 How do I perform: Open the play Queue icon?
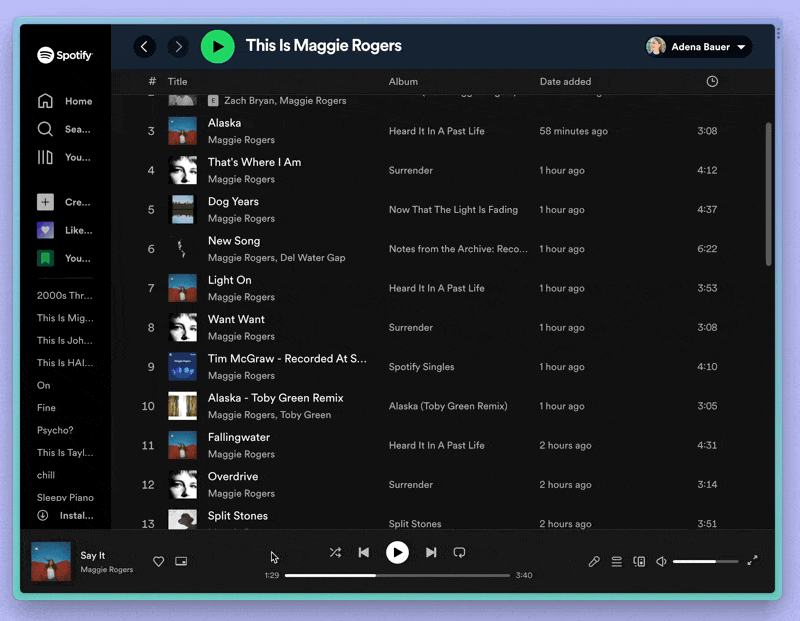point(617,562)
